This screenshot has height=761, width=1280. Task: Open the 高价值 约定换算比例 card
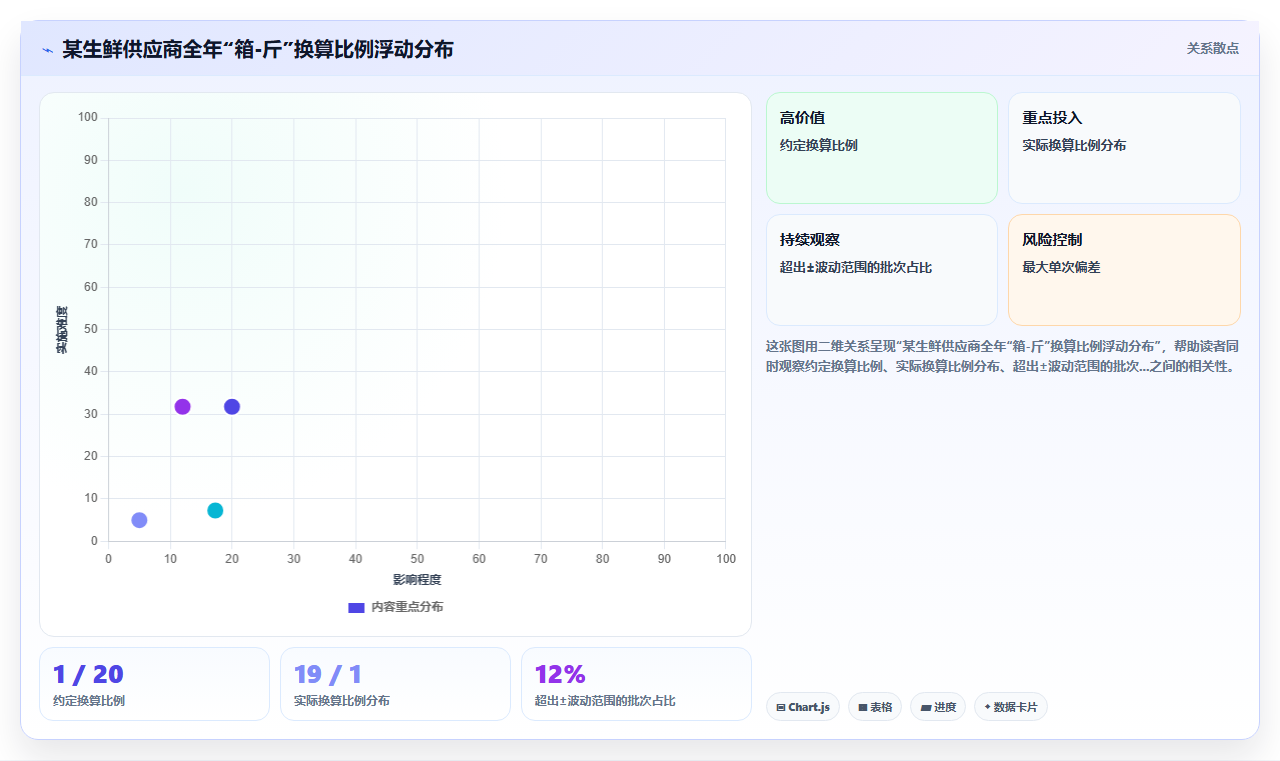coord(882,148)
